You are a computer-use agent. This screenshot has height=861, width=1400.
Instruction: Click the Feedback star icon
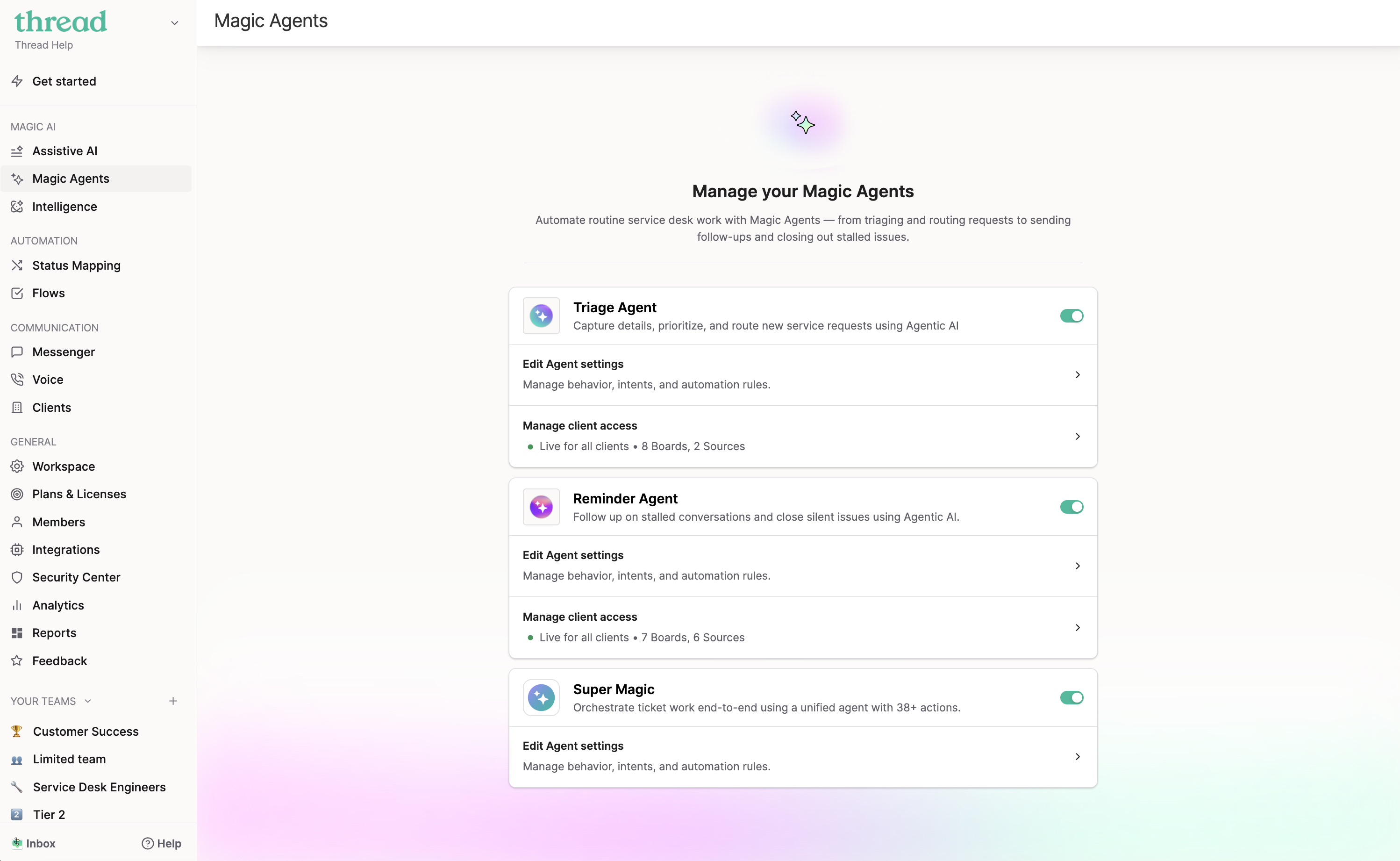click(x=17, y=660)
